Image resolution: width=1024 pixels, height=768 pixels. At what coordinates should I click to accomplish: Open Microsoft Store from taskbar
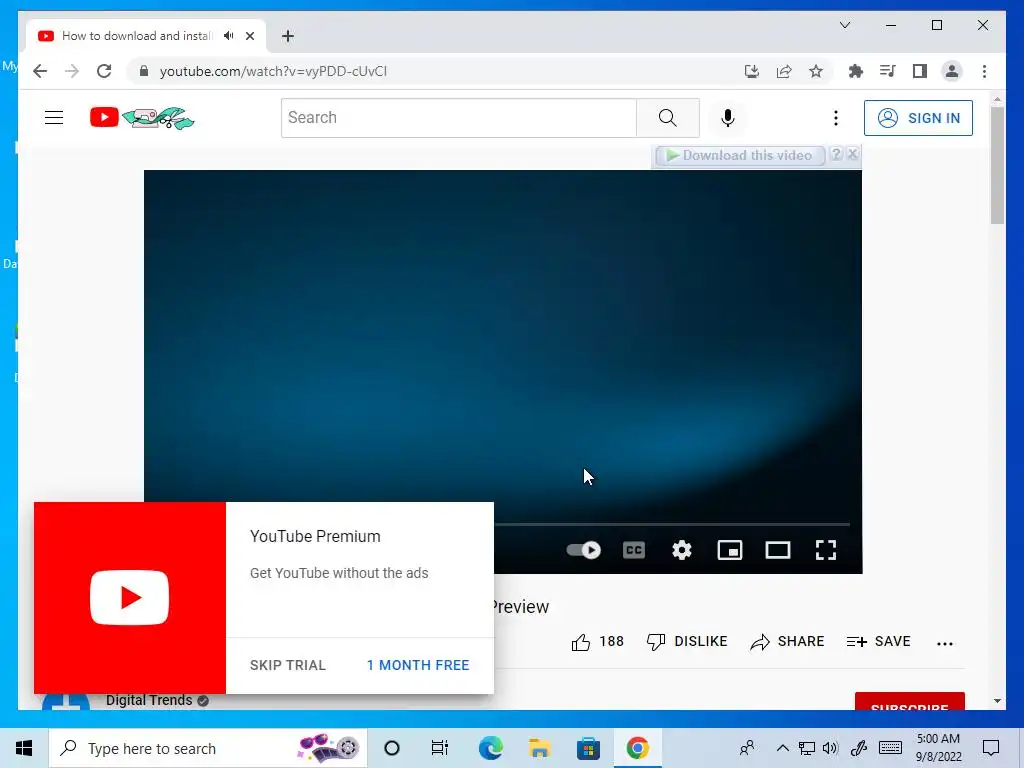click(x=588, y=748)
